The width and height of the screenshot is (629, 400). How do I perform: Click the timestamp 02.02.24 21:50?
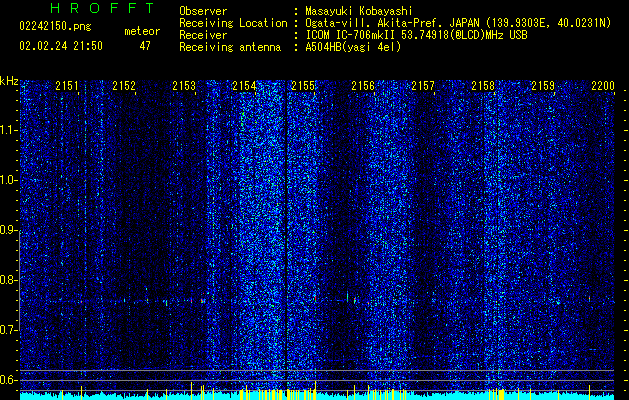coord(61,46)
